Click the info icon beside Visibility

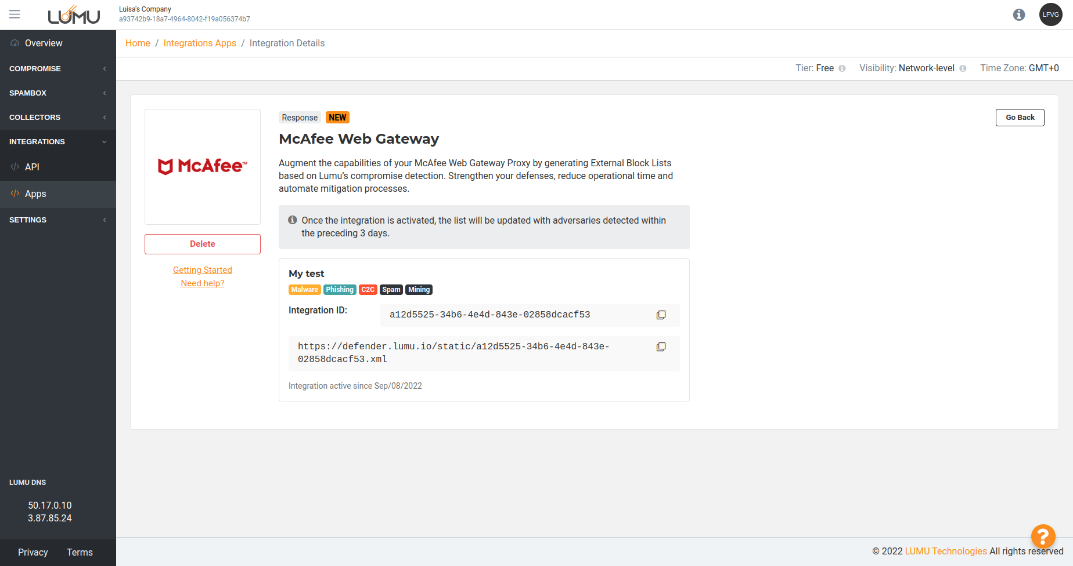click(962, 69)
